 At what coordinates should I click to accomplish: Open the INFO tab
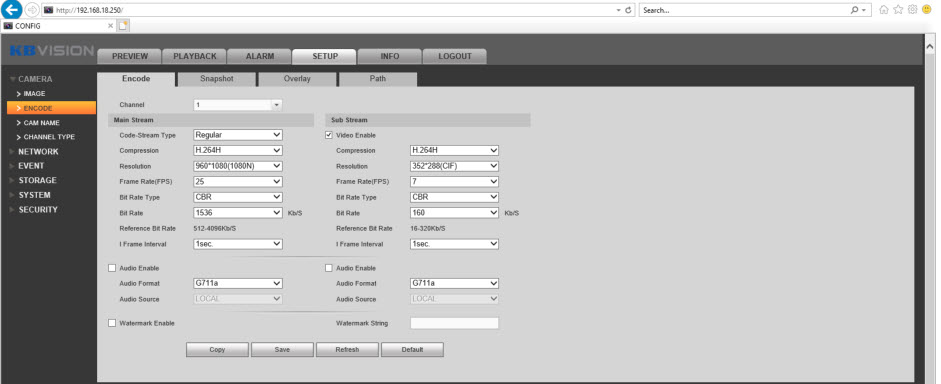pyautogui.click(x=389, y=56)
